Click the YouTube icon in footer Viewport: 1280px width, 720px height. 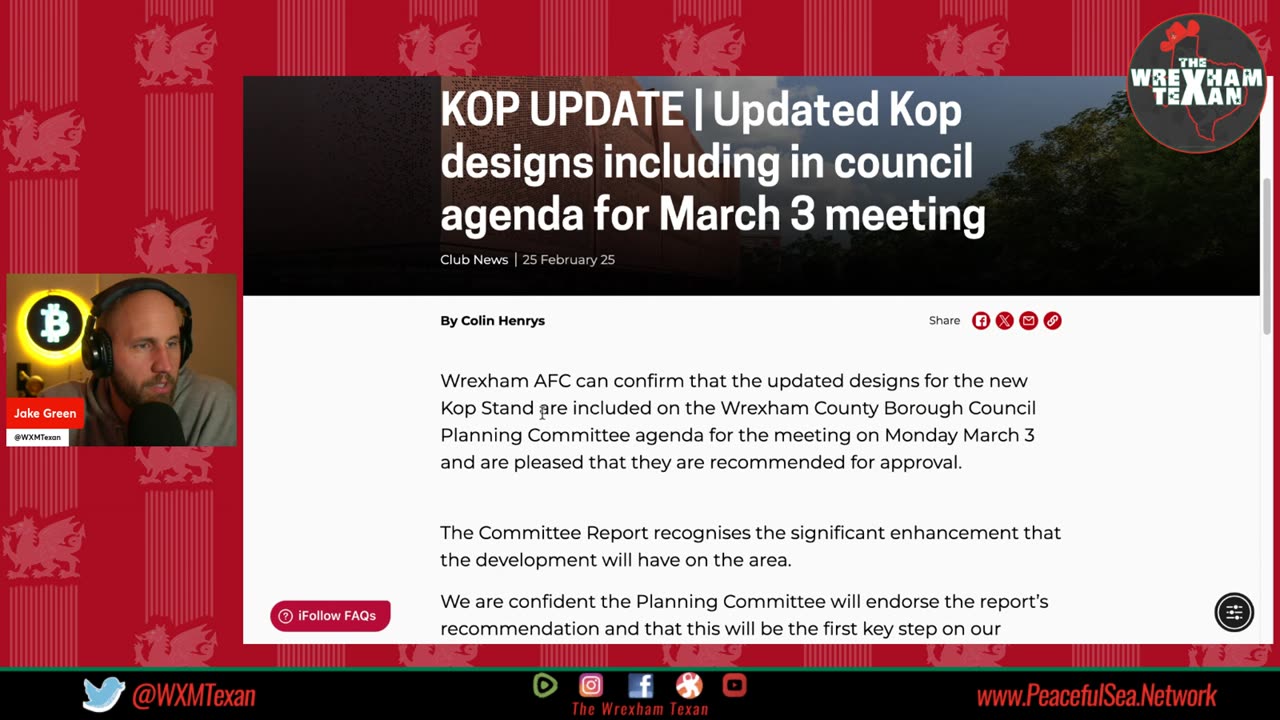point(734,685)
